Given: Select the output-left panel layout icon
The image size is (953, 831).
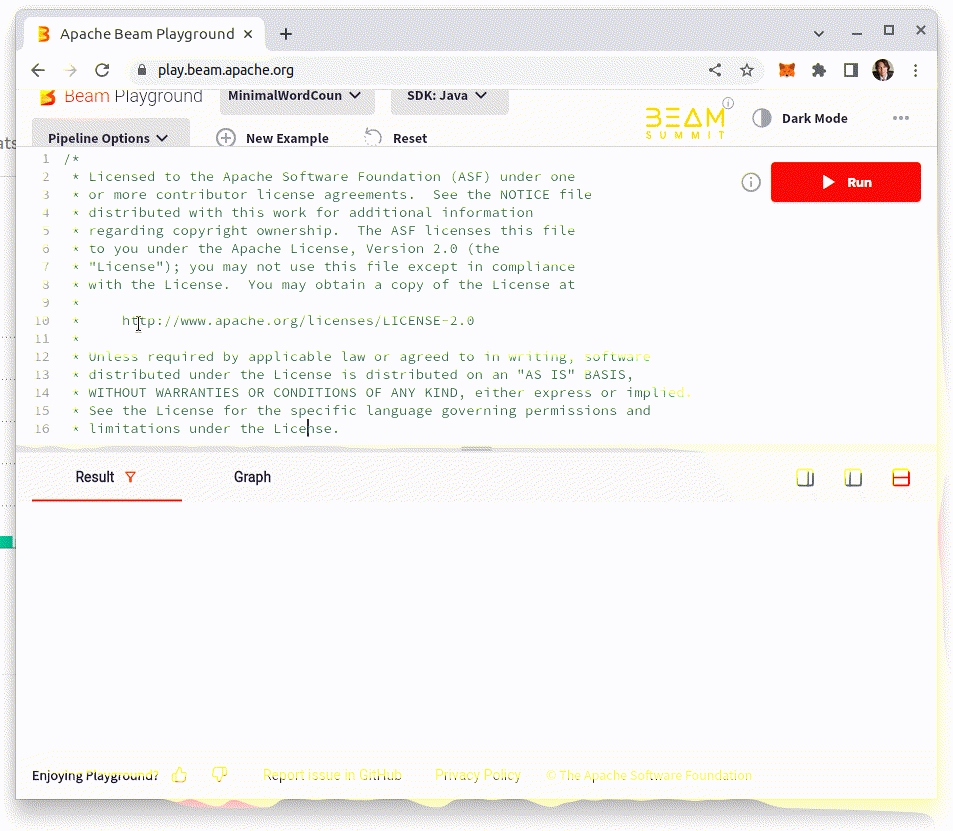Looking at the screenshot, I should click(853, 478).
